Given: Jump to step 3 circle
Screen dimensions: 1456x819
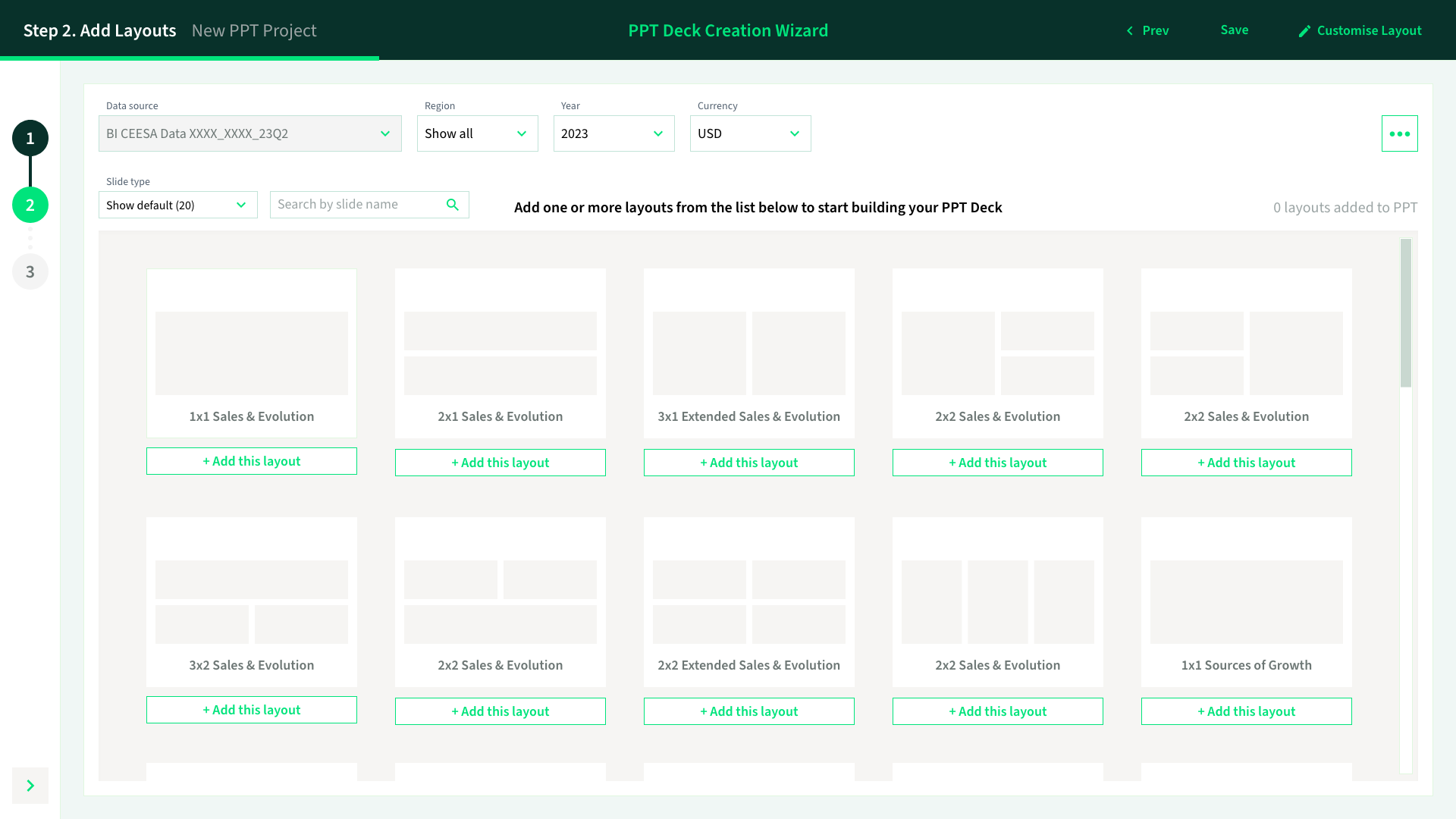Looking at the screenshot, I should pyautogui.click(x=30, y=271).
